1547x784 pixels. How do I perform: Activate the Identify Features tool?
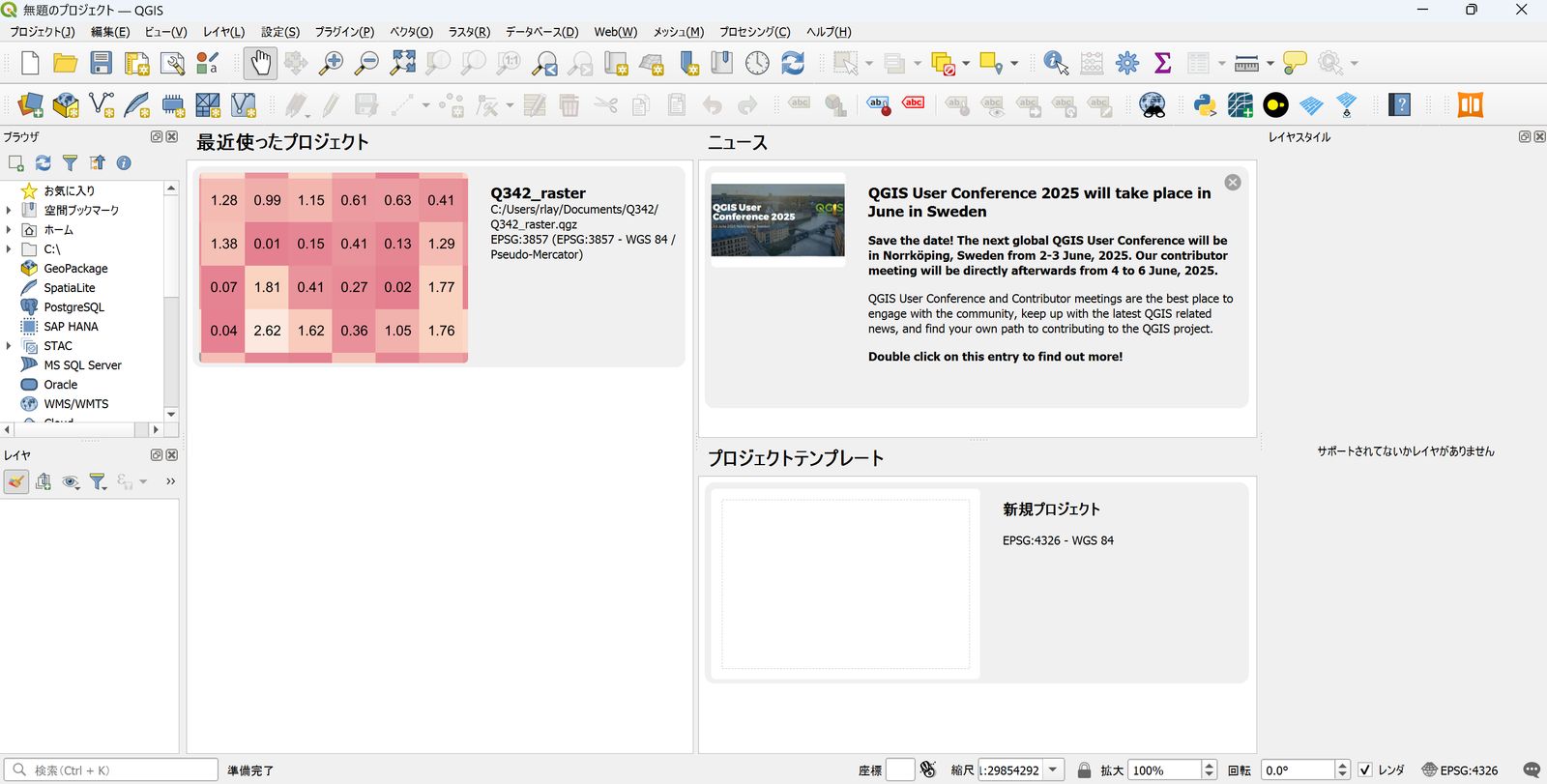point(1056,64)
